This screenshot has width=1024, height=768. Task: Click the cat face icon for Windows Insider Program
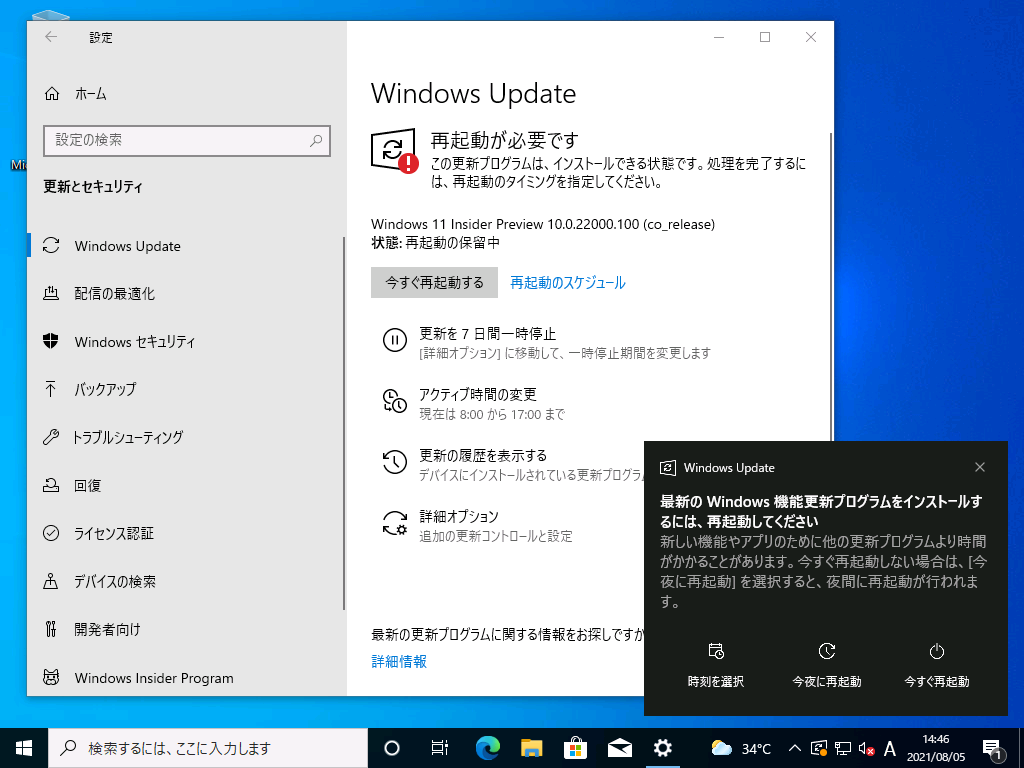point(51,677)
